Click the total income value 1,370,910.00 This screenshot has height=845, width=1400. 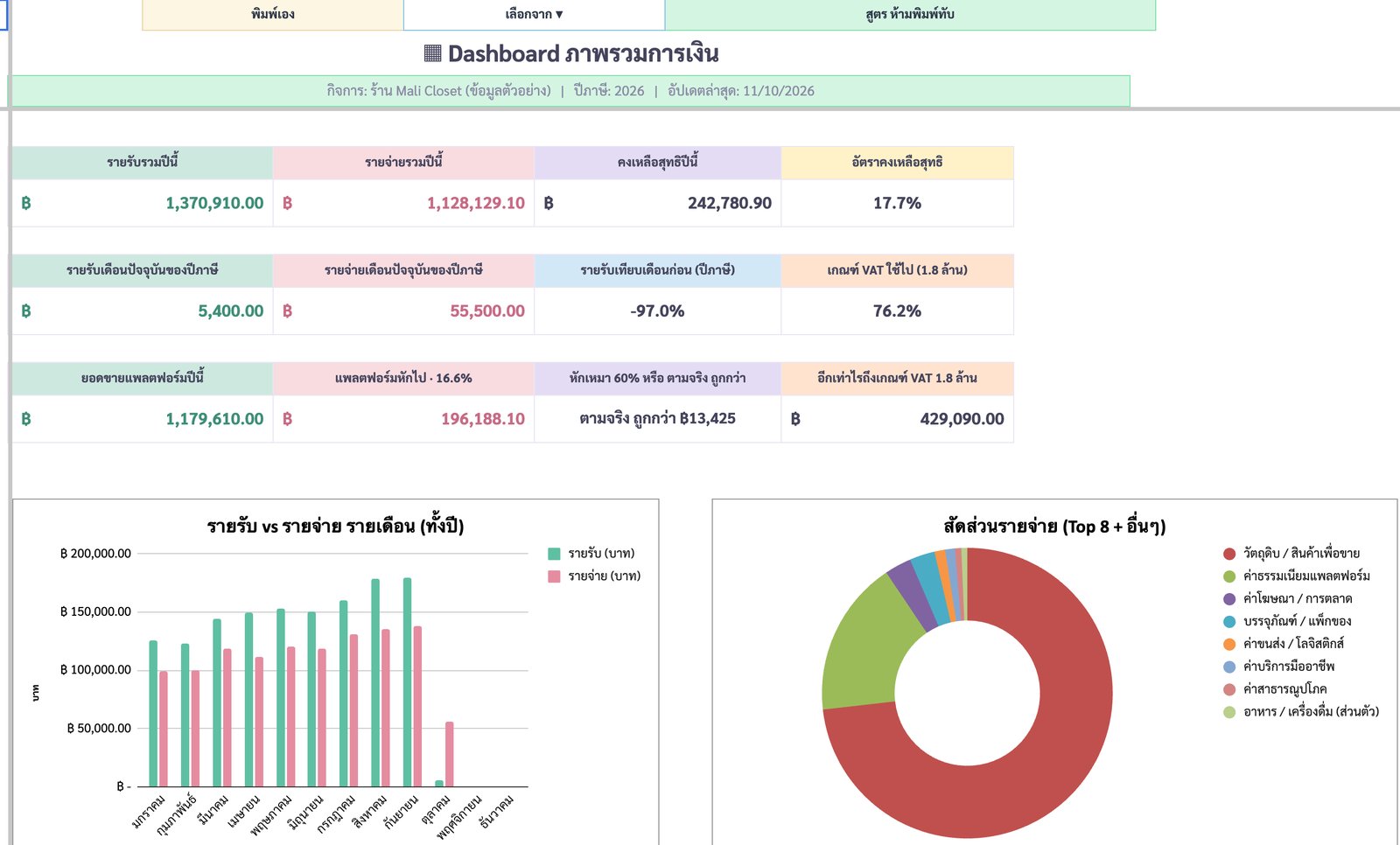(x=214, y=203)
